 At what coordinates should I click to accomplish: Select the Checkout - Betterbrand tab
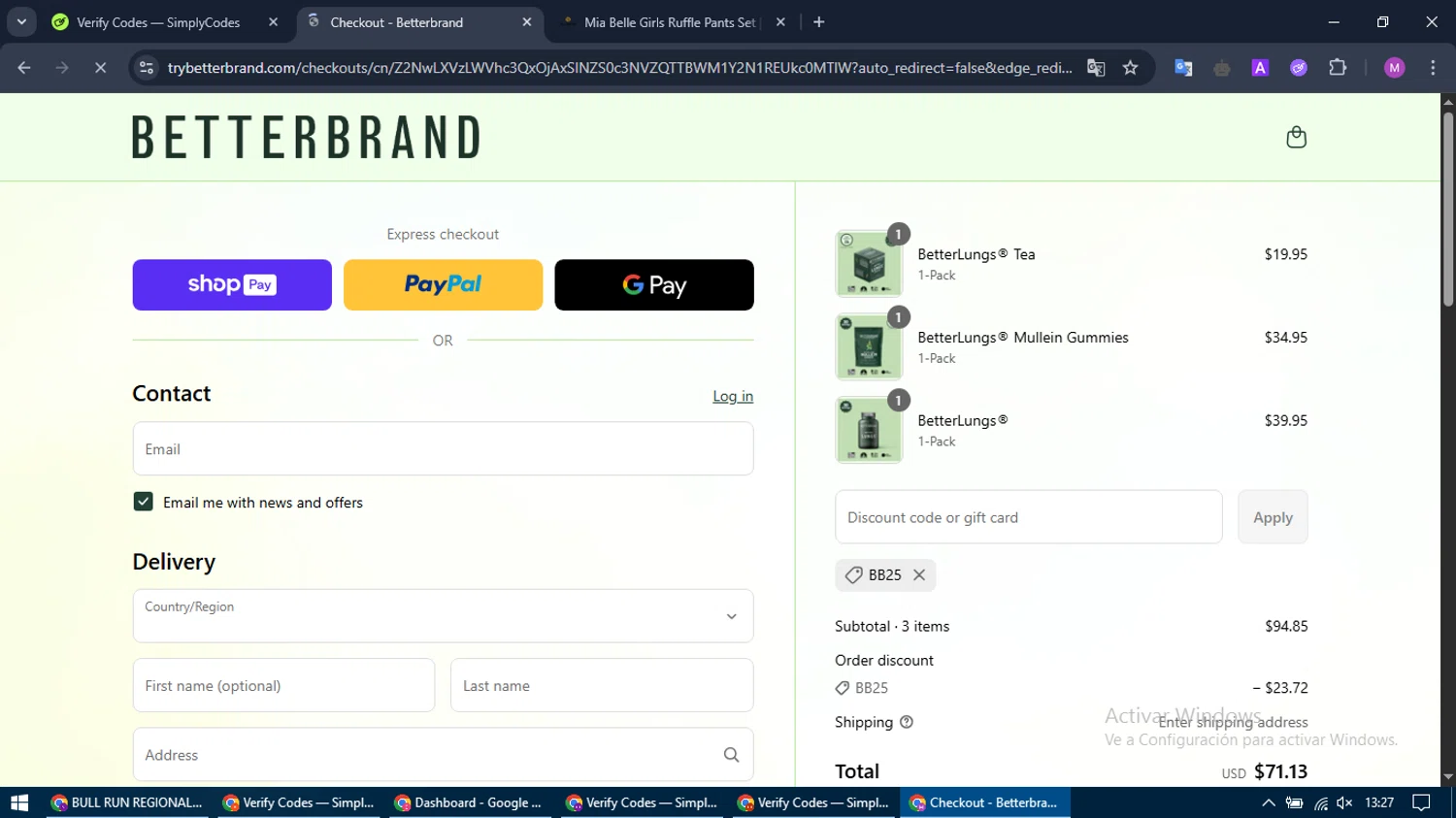[396, 22]
